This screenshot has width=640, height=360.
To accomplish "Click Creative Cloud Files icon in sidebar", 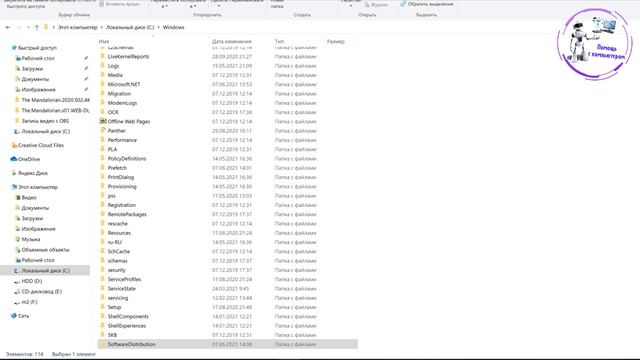I will coord(14,145).
